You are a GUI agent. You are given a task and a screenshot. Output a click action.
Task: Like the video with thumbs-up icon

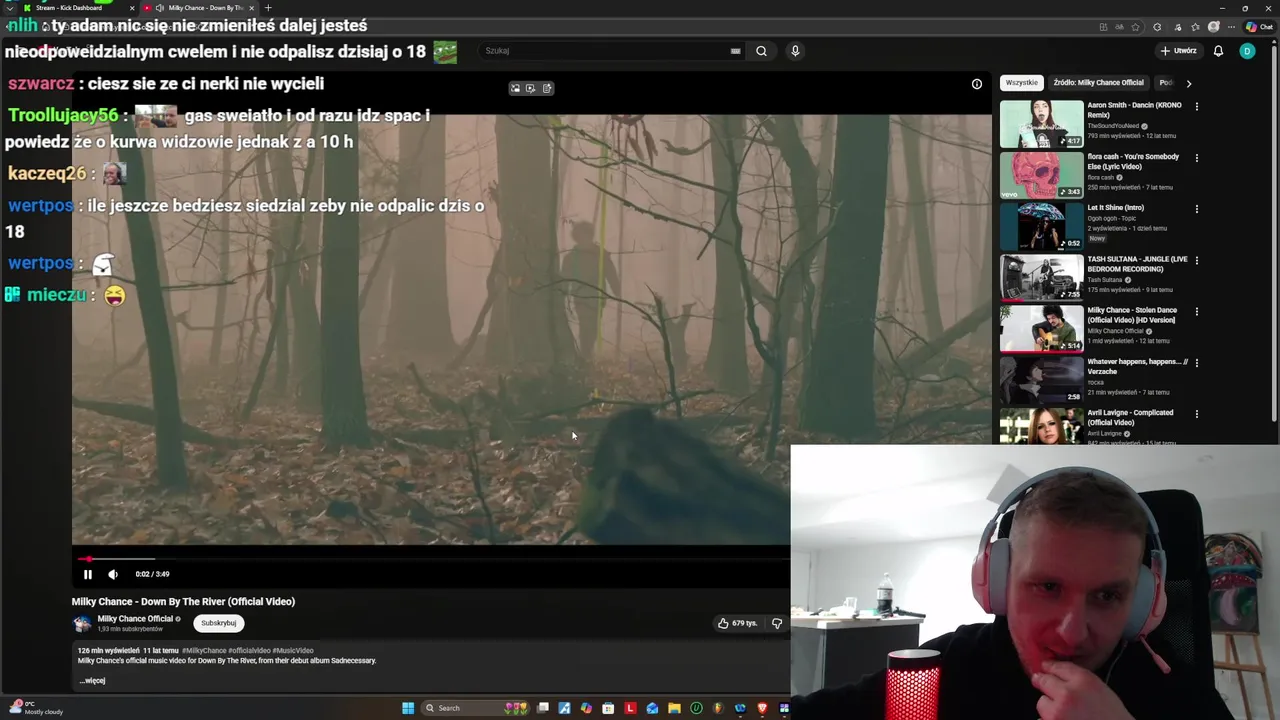coord(723,623)
